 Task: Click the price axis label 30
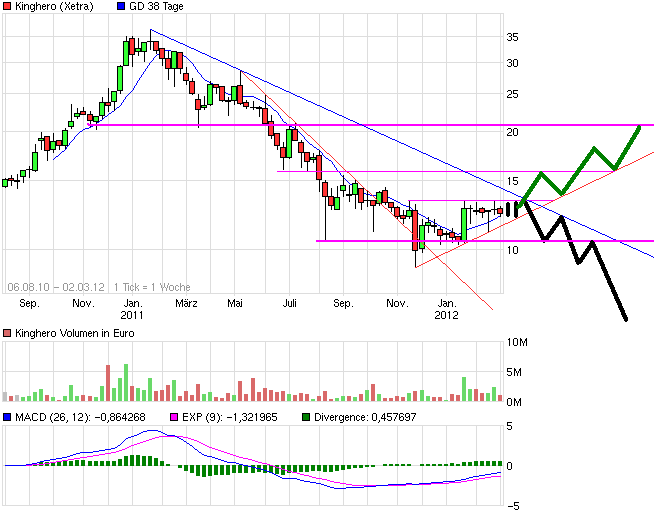512,63
